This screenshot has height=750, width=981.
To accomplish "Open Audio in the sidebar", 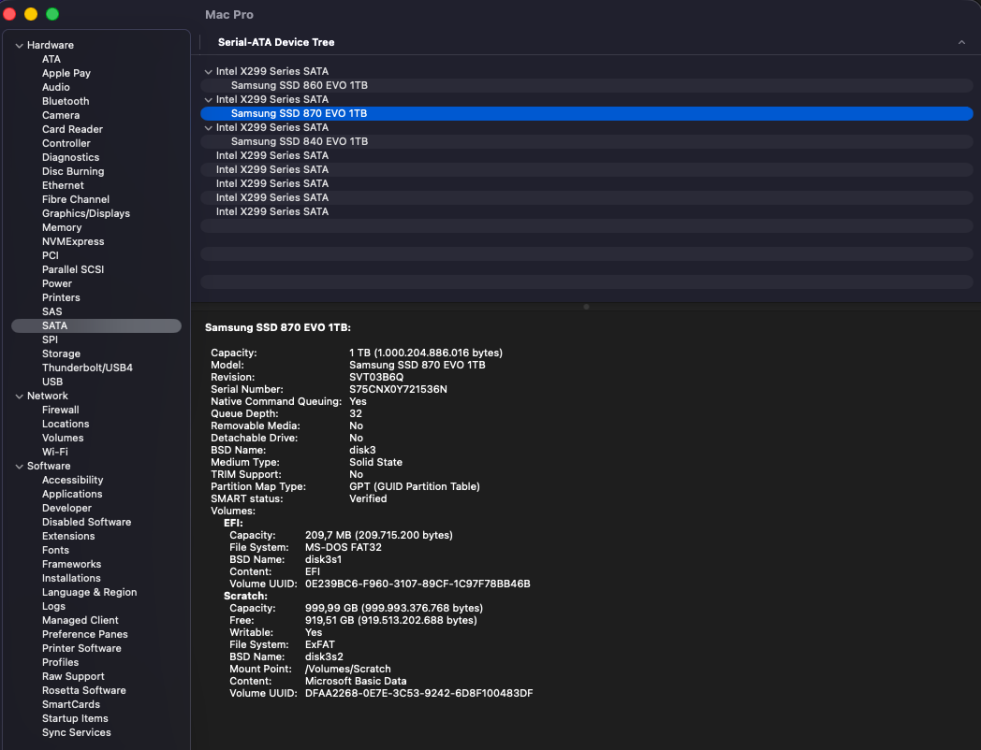I will (x=56, y=87).
